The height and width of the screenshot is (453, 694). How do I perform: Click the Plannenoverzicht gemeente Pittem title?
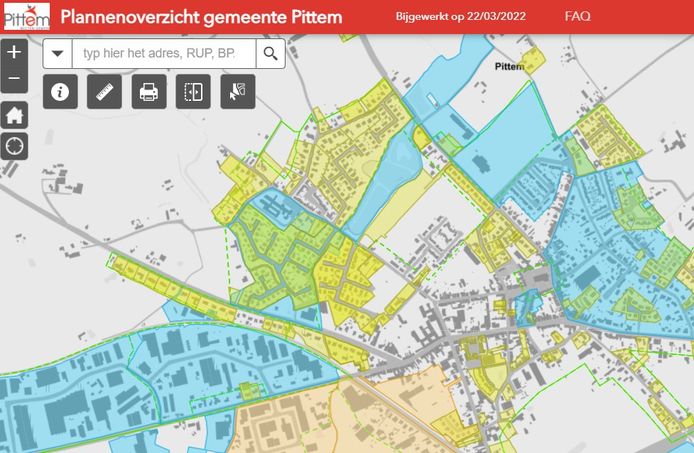(x=201, y=17)
